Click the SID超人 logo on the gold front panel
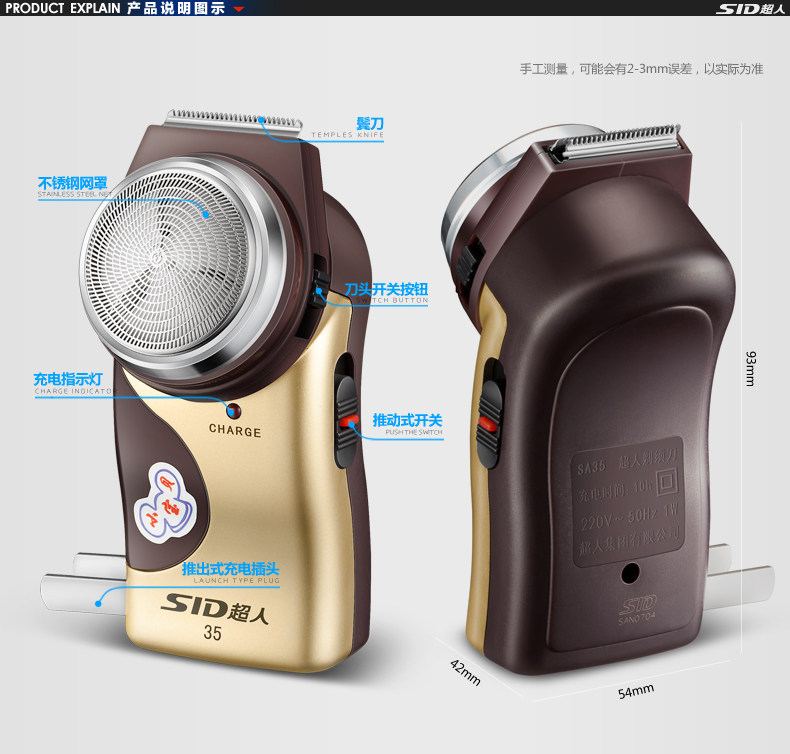790x754 pixels. (215, 608)
